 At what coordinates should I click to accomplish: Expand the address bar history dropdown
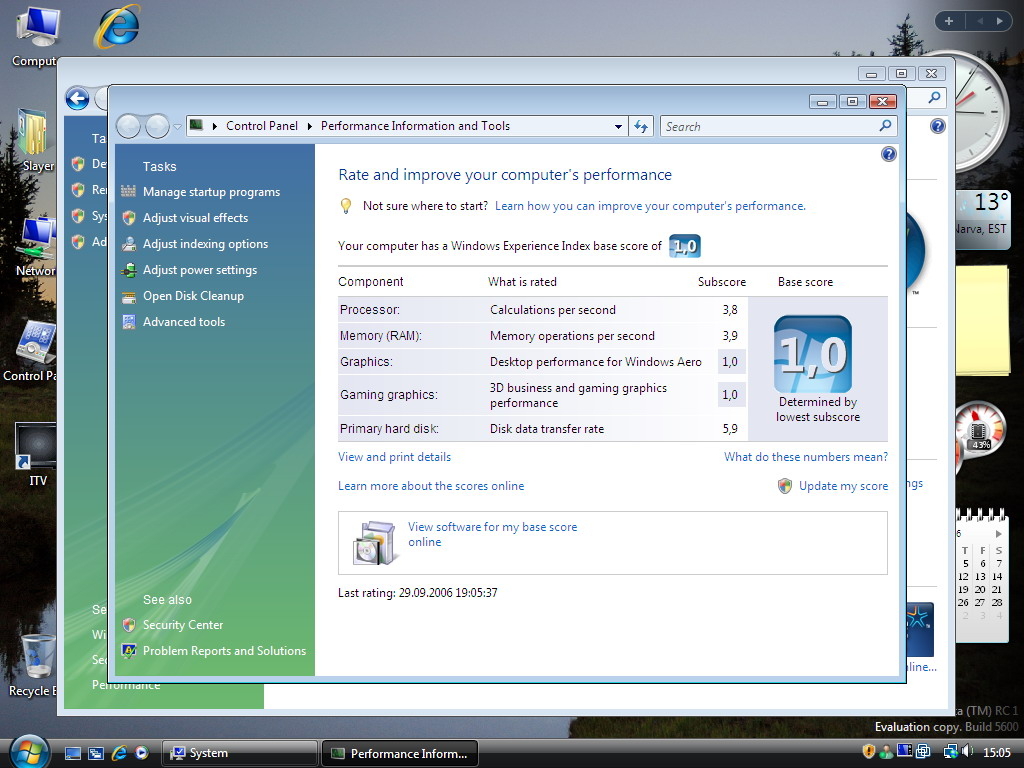coord(618,126)
